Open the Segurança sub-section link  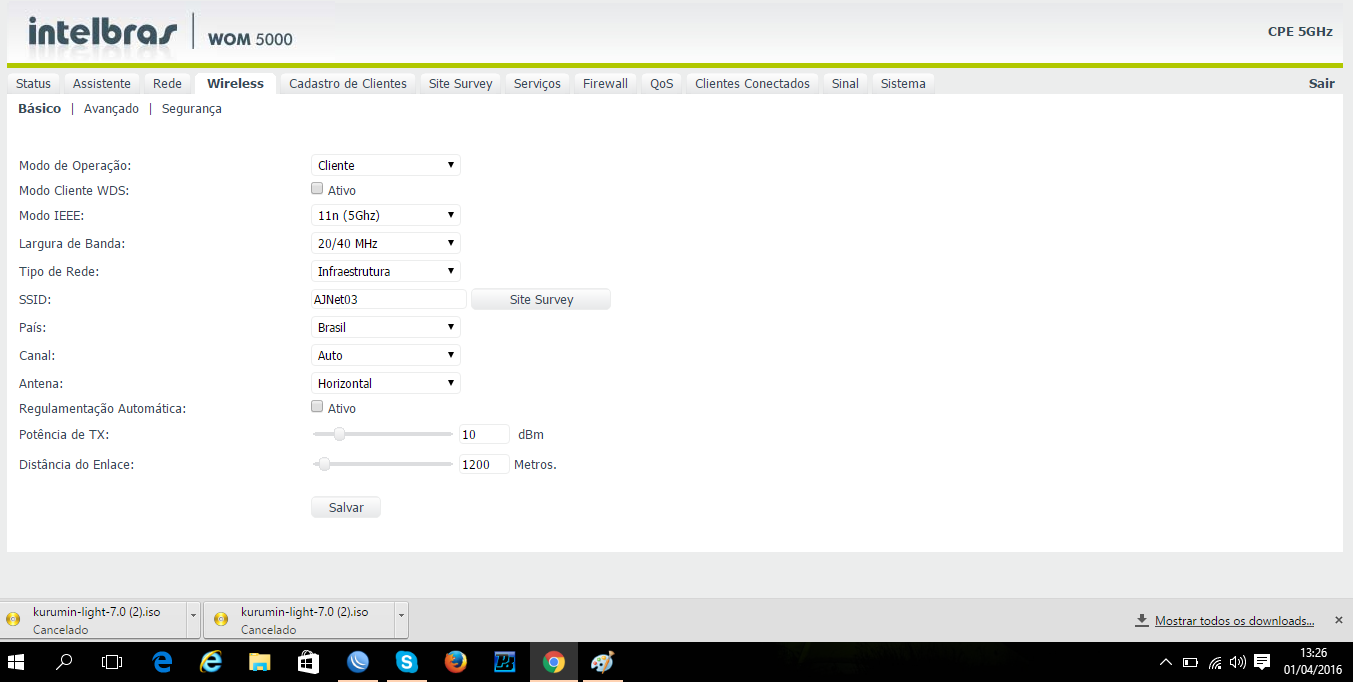point(192,109)
